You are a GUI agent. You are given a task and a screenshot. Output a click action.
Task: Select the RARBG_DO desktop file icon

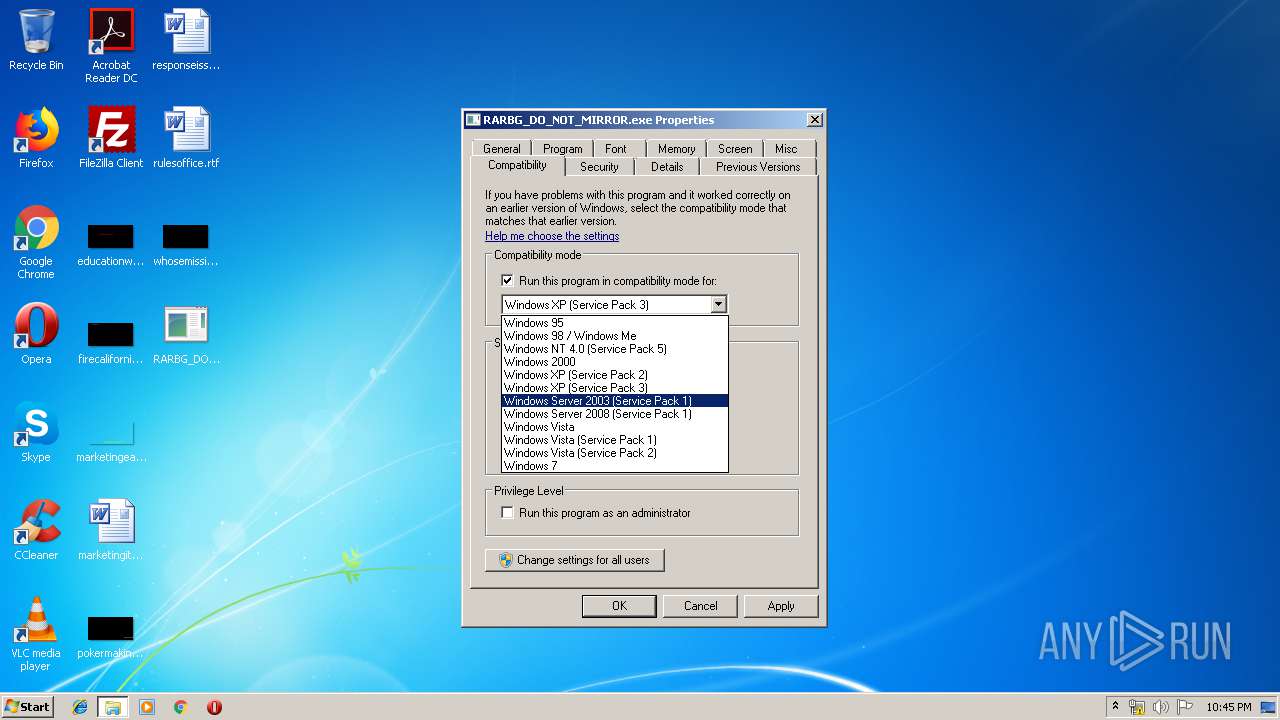(186, 334)
